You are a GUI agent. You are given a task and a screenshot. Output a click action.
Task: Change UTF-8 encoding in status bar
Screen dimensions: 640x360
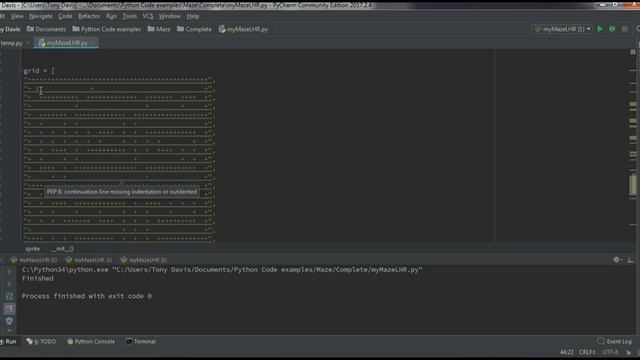[610, 352]
